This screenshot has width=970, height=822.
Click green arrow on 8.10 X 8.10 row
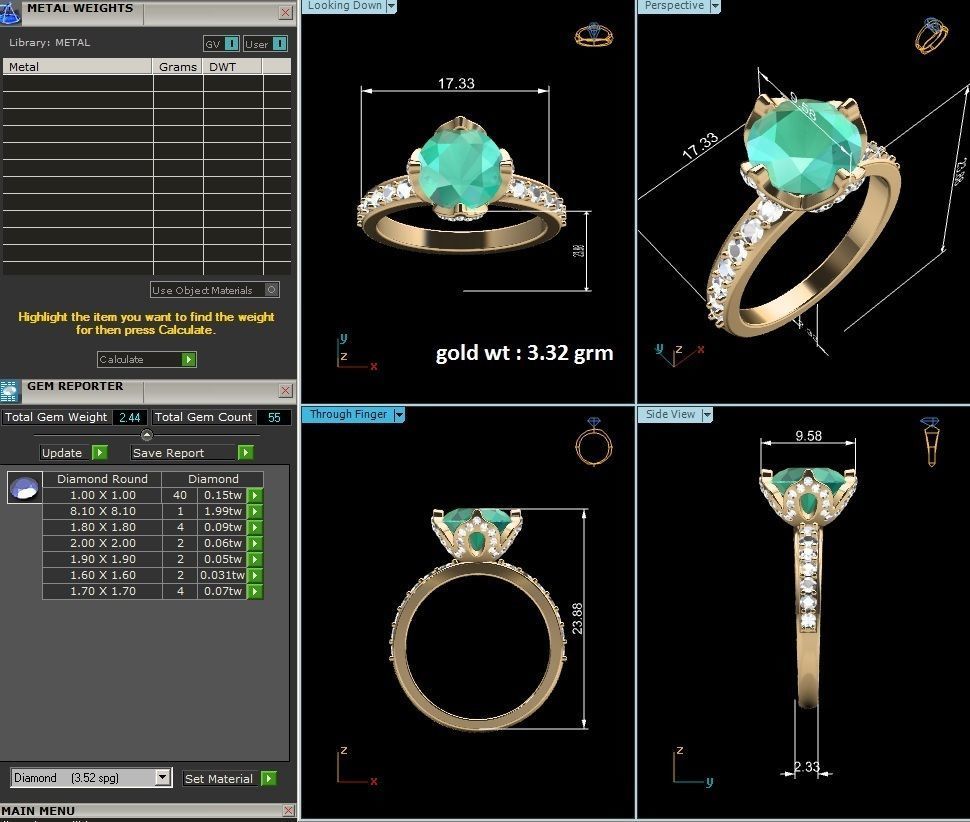pos(254,512)
